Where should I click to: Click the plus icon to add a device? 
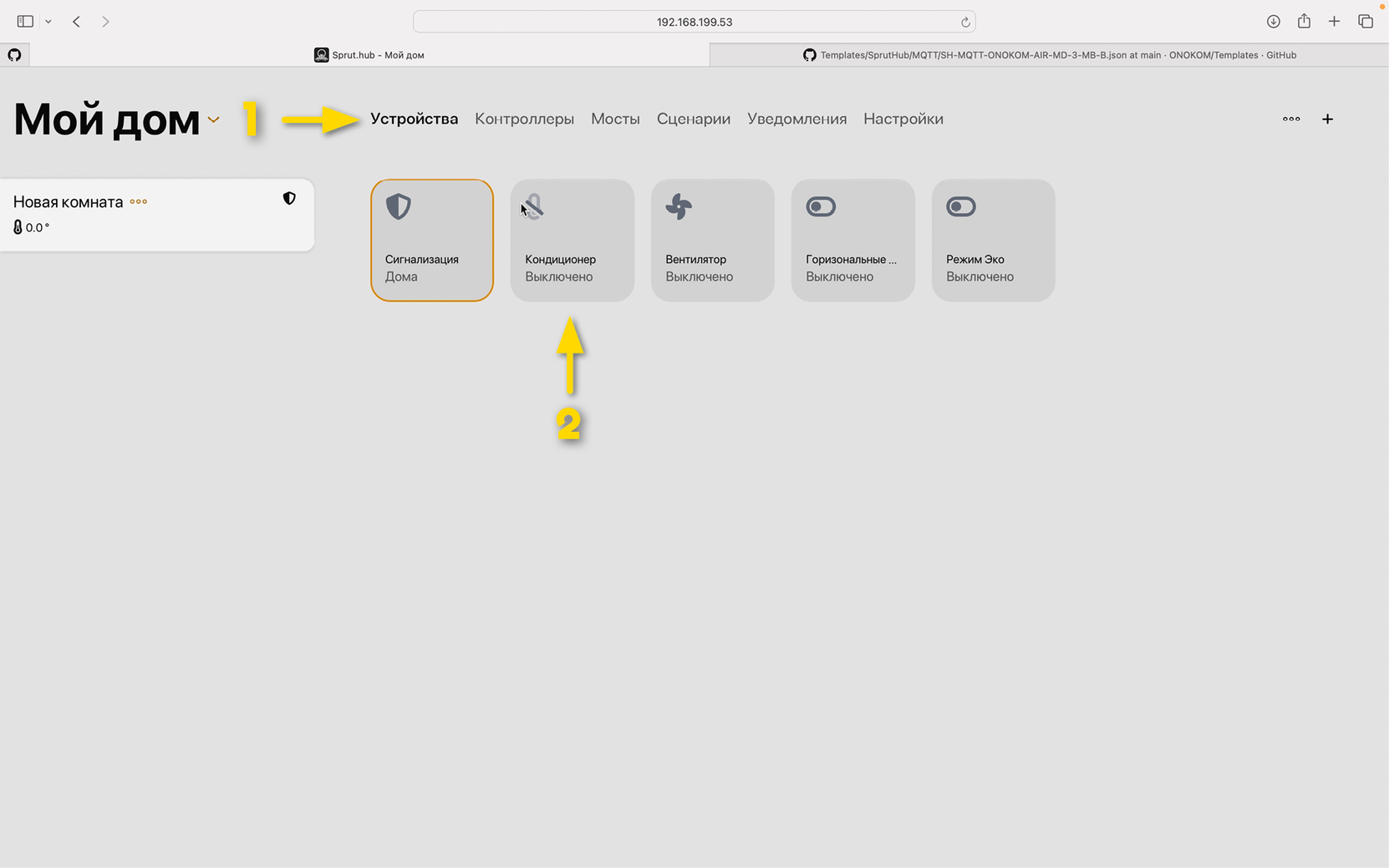(1327, 119)
